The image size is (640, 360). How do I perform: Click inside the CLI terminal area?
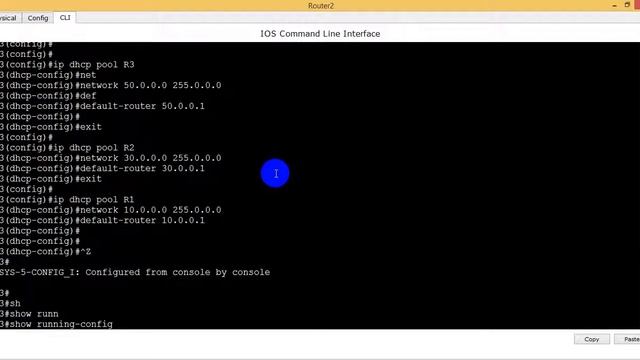(x=320, y=186)
